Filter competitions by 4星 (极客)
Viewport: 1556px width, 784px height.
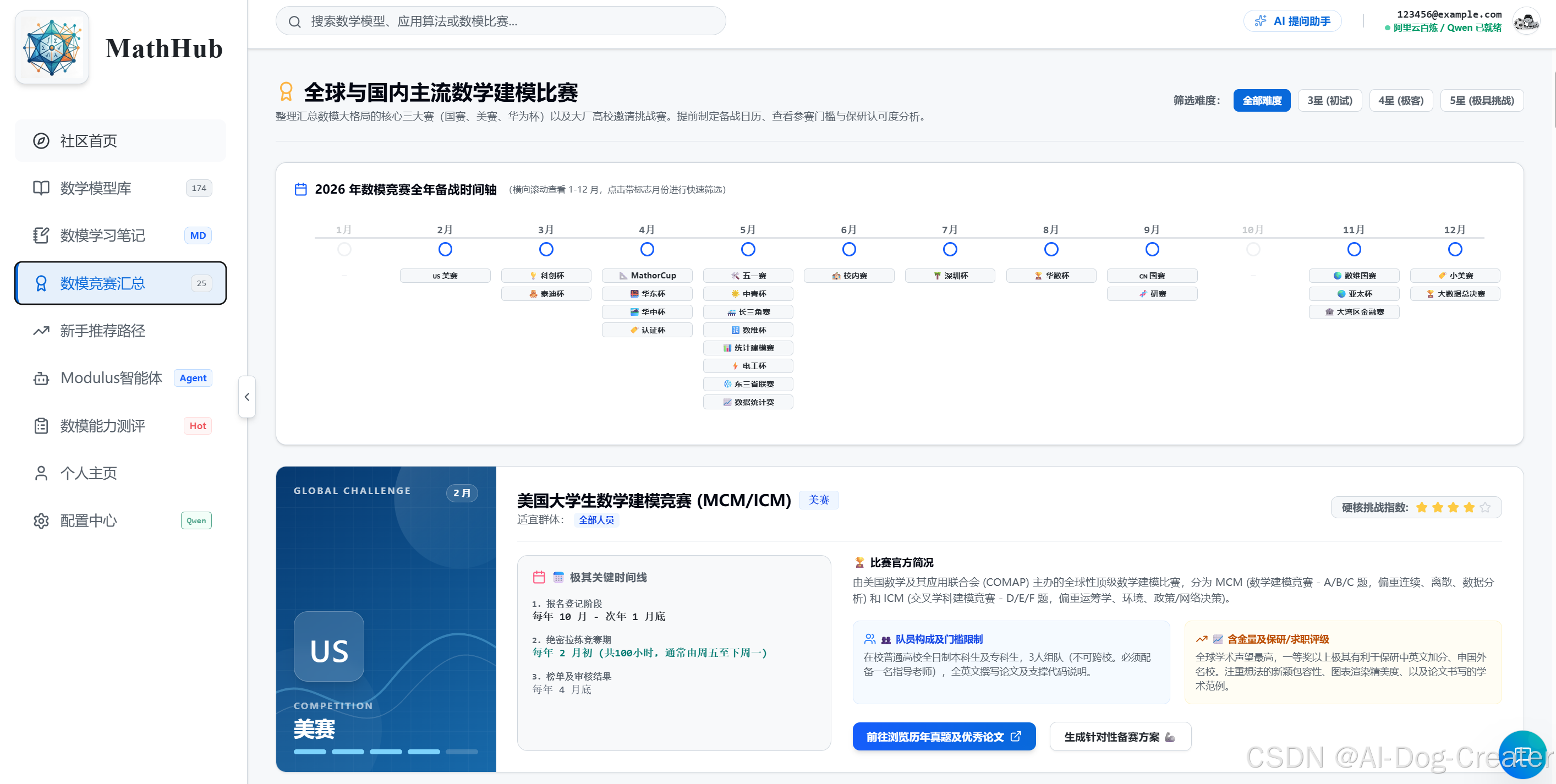tap(1401, 100)
